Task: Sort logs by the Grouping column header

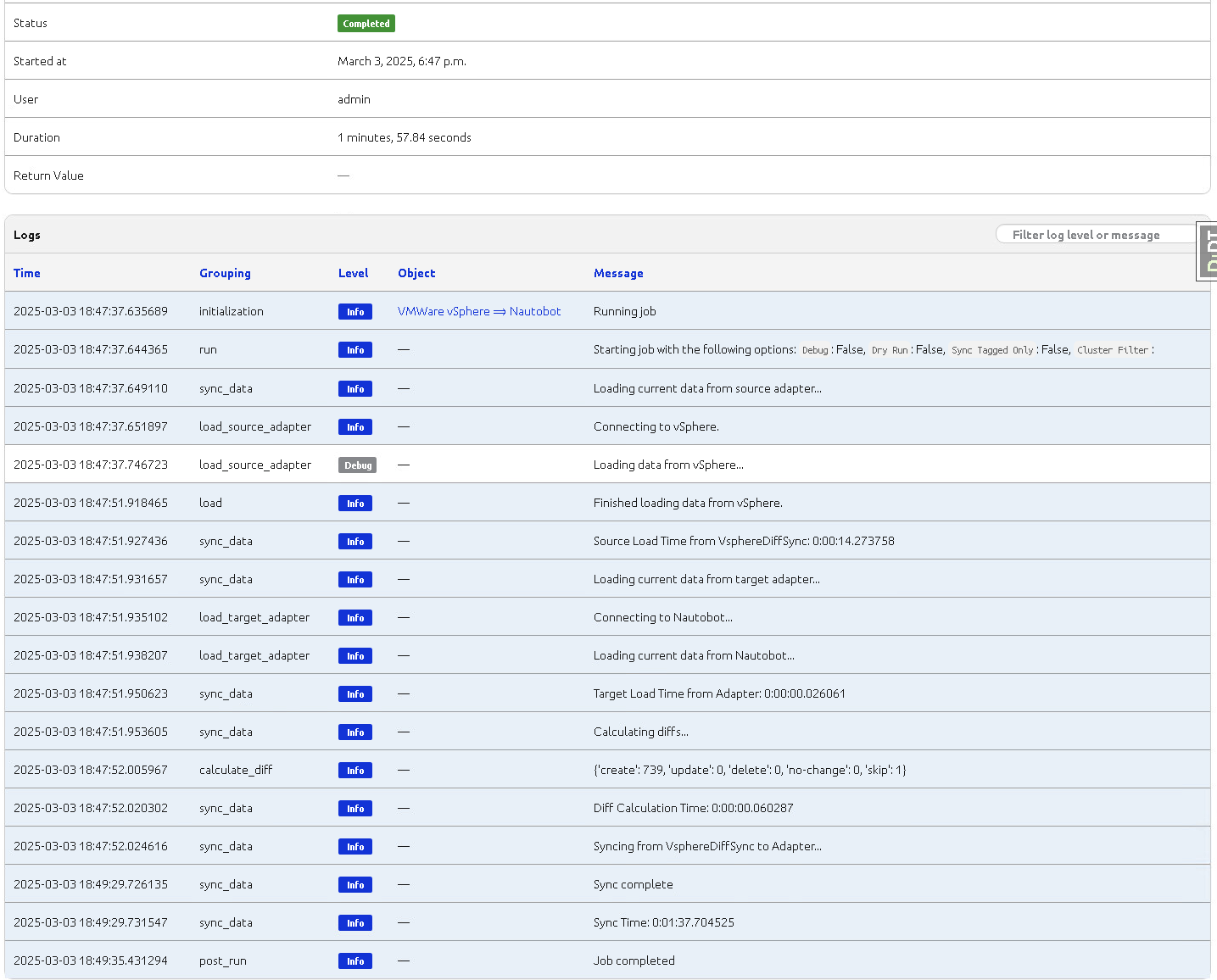Action: 225,273
